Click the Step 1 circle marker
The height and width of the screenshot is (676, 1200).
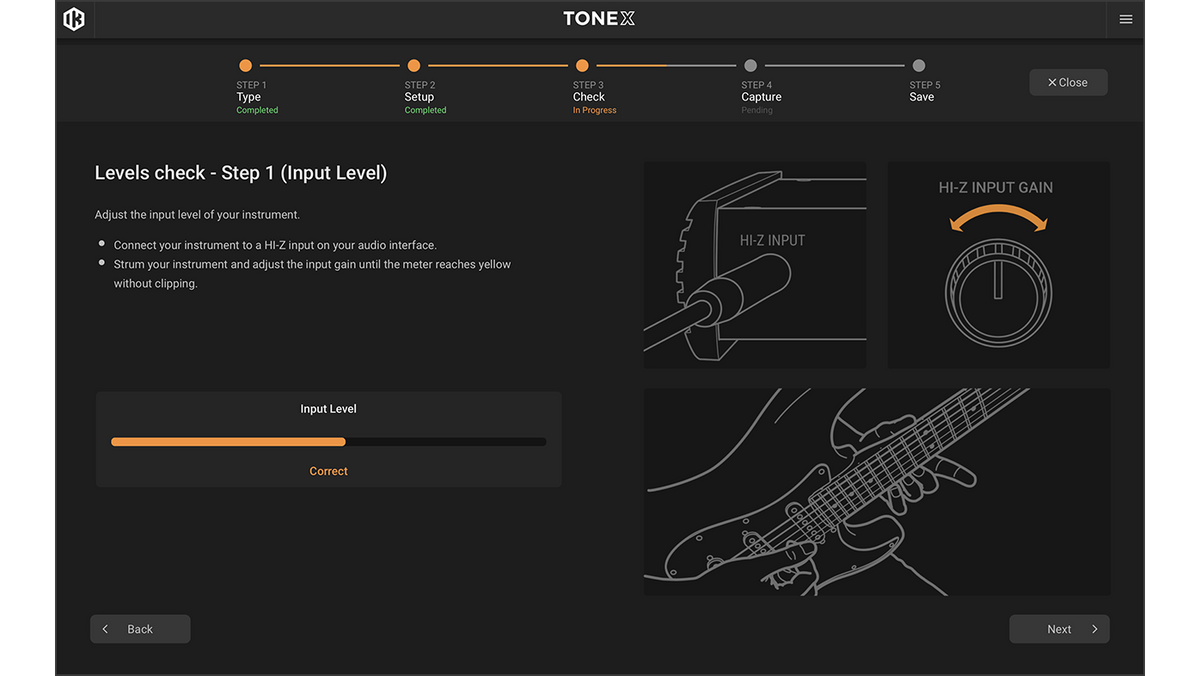(x=245, y=66)
